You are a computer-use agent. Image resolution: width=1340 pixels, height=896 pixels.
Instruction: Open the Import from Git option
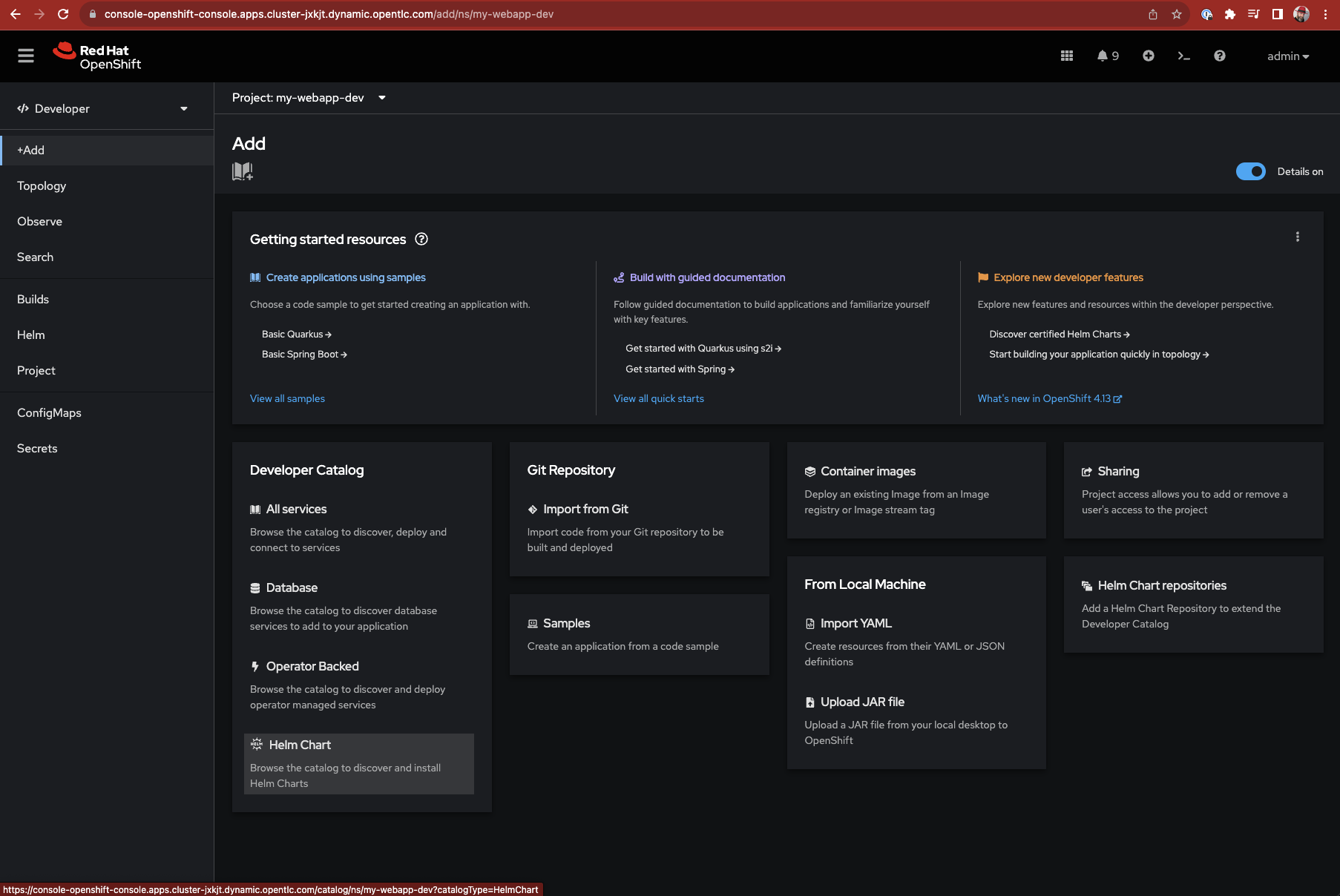585,509
